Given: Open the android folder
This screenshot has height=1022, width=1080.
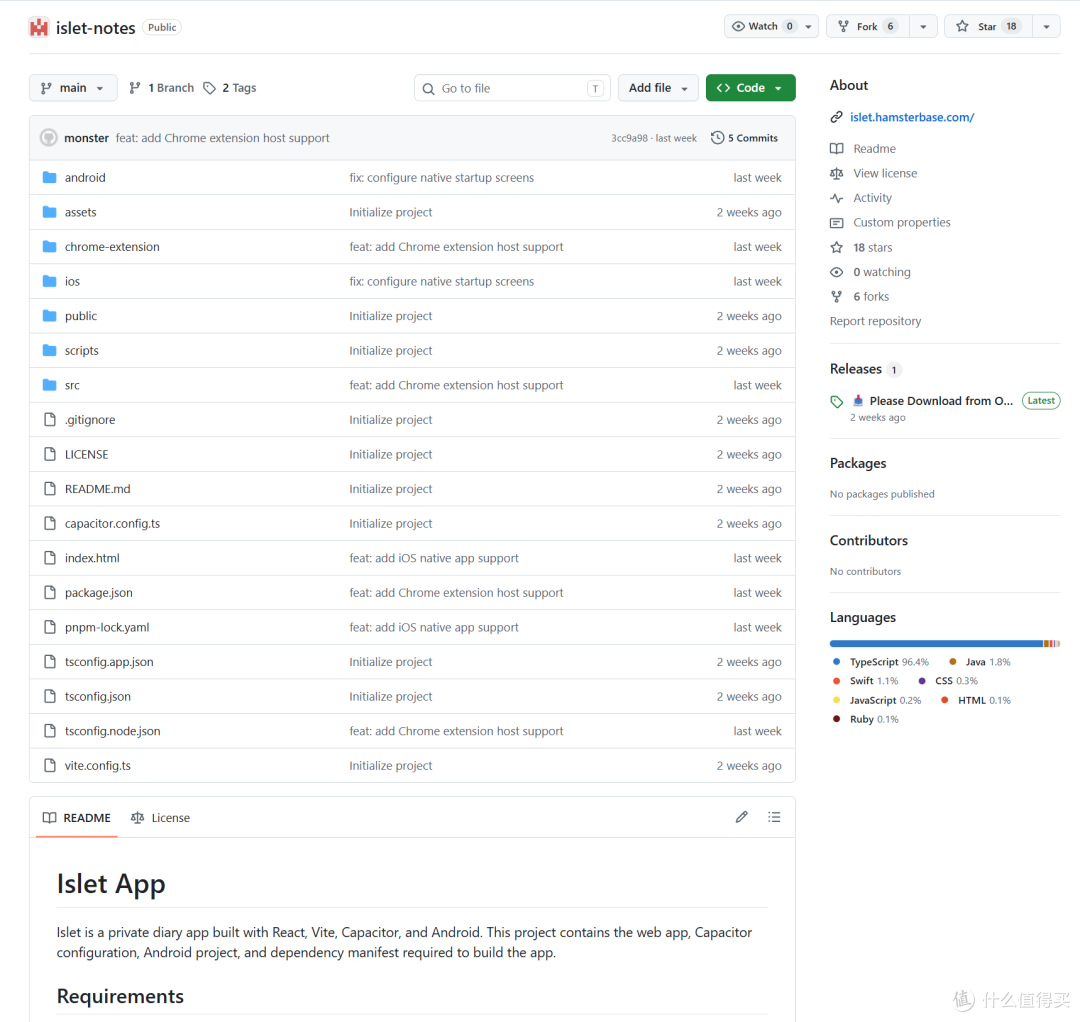Looking at the screenshot, I should 85,178.
